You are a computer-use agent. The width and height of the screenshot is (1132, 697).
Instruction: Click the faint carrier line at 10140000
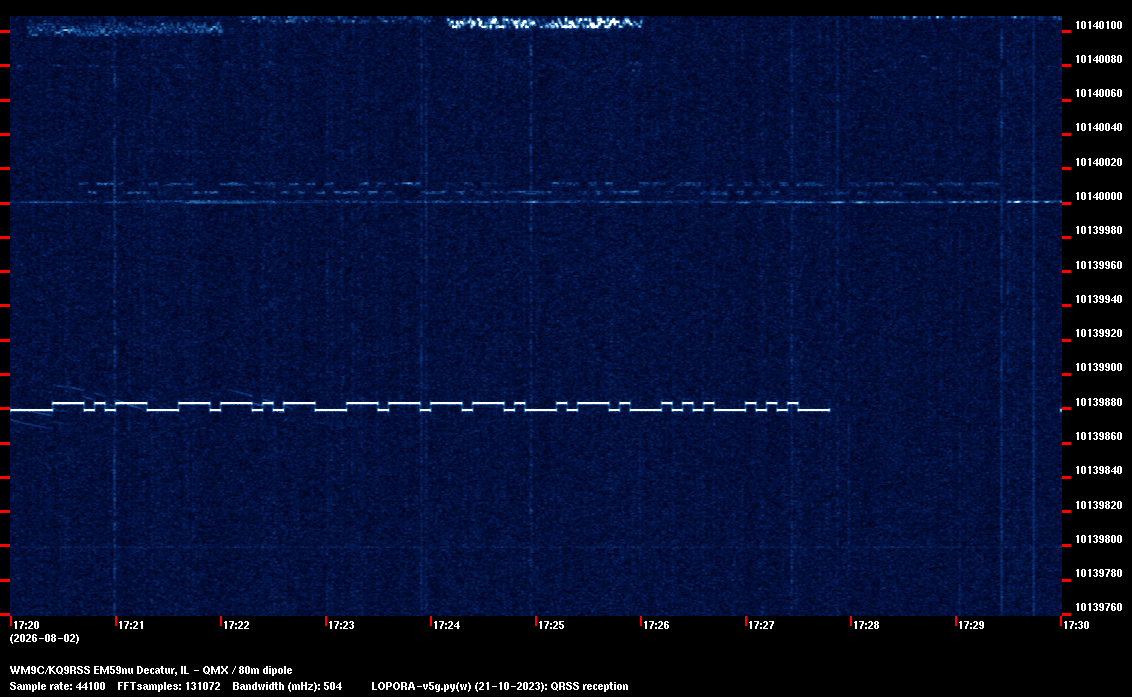(x=536, y=202)
